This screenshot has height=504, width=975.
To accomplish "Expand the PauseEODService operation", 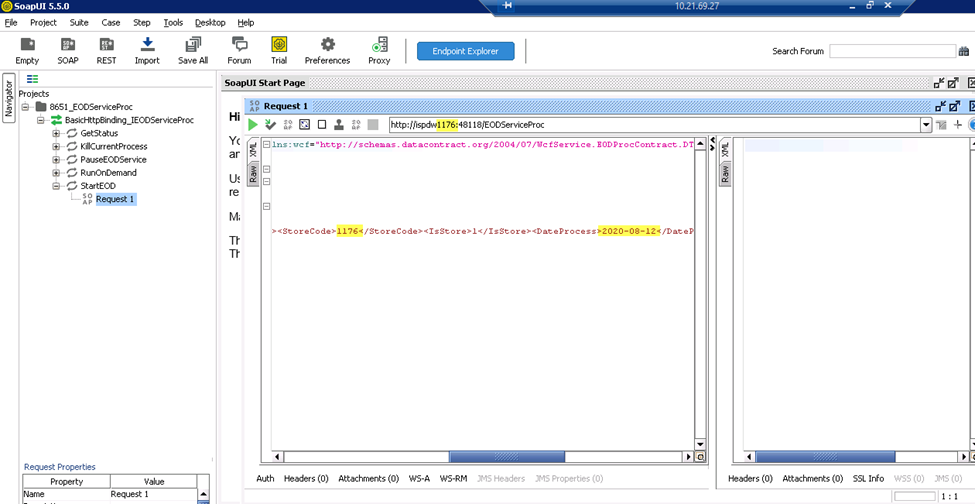I will [x=56, y=160].
